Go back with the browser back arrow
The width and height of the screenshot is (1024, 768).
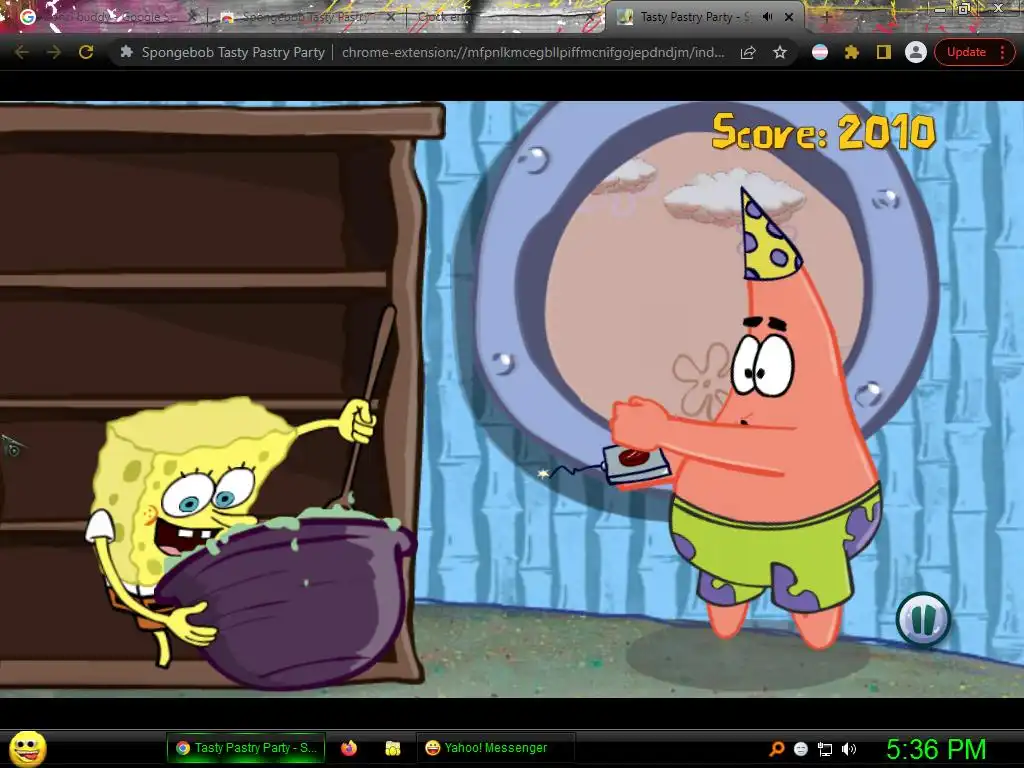pyautogui.click(x=22, y=52)
